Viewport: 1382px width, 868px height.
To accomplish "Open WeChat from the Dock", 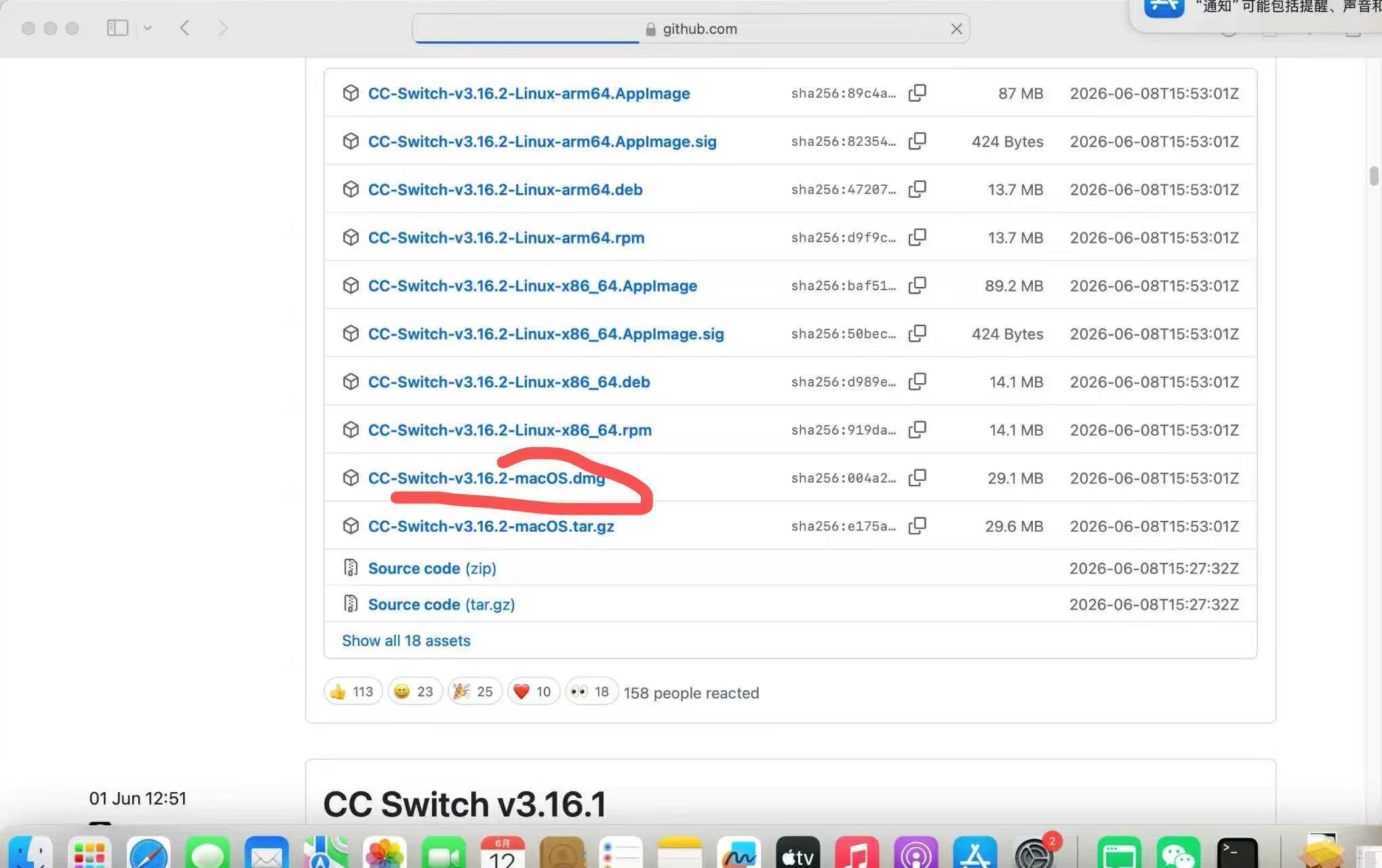I will (1179, 852).
